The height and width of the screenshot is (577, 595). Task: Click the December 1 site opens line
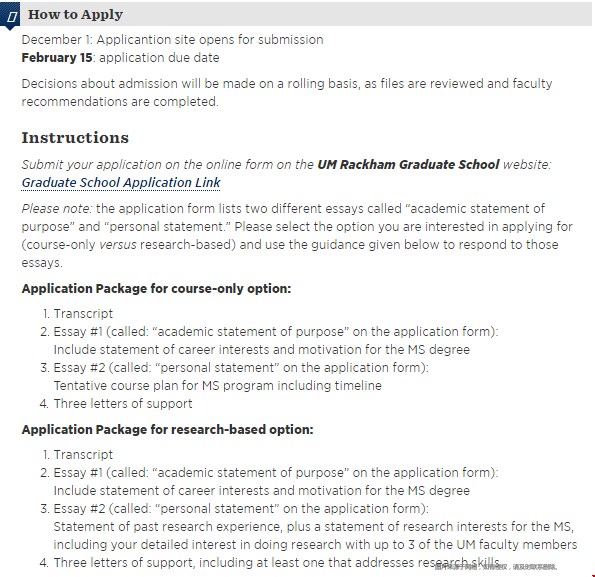[x=172, y=40]
